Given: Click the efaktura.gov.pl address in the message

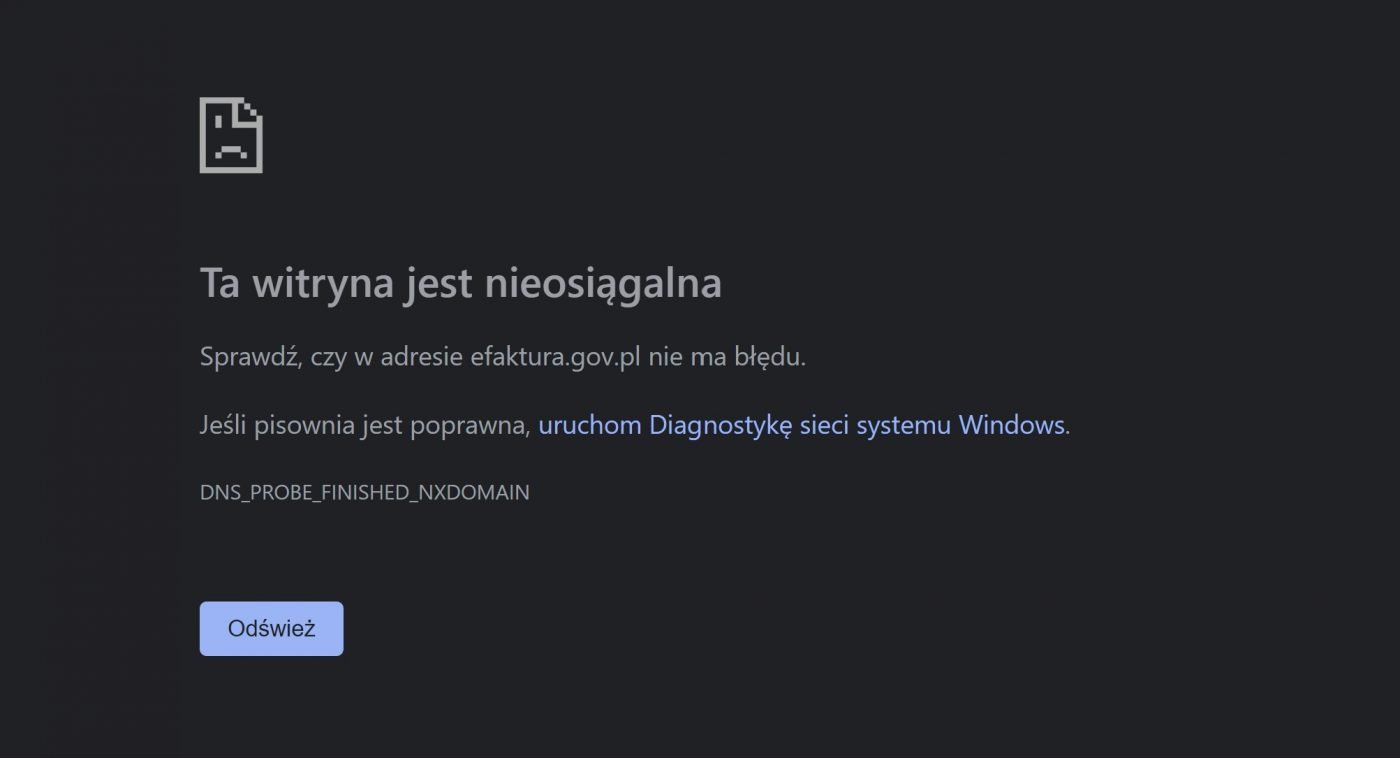Looking at the screenshot, I should (x=555, y=357).
